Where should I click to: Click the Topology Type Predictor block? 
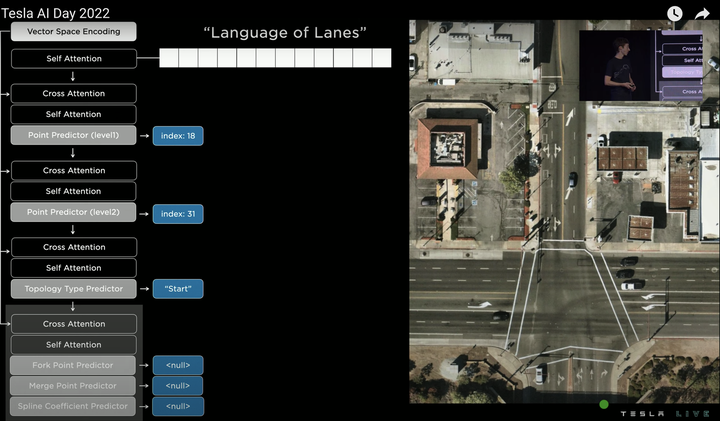(73, 289)
